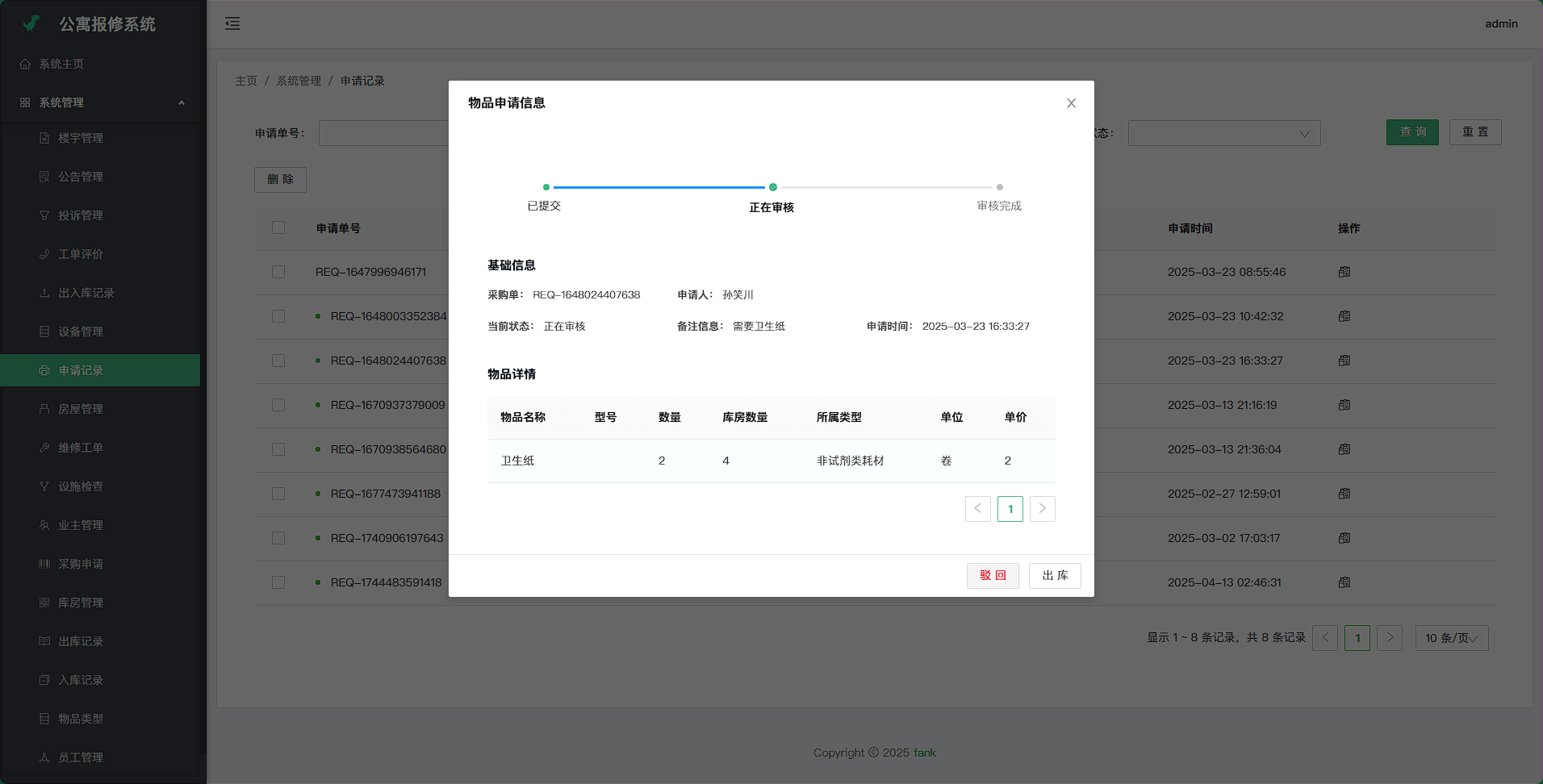Click the 申请单号 search input field

coord(384,133)
